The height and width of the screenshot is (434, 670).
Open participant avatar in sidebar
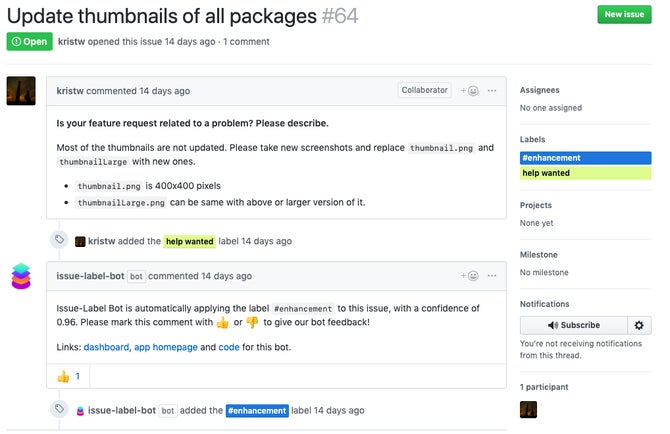pos(529,410)
